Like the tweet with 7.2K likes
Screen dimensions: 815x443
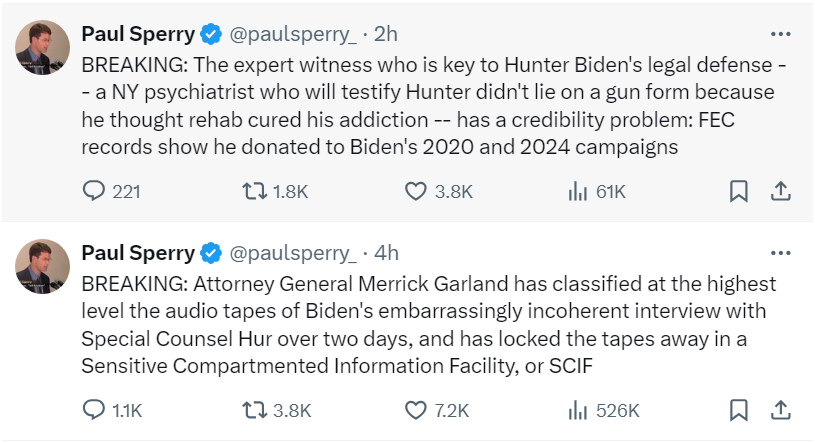point(417,410)
